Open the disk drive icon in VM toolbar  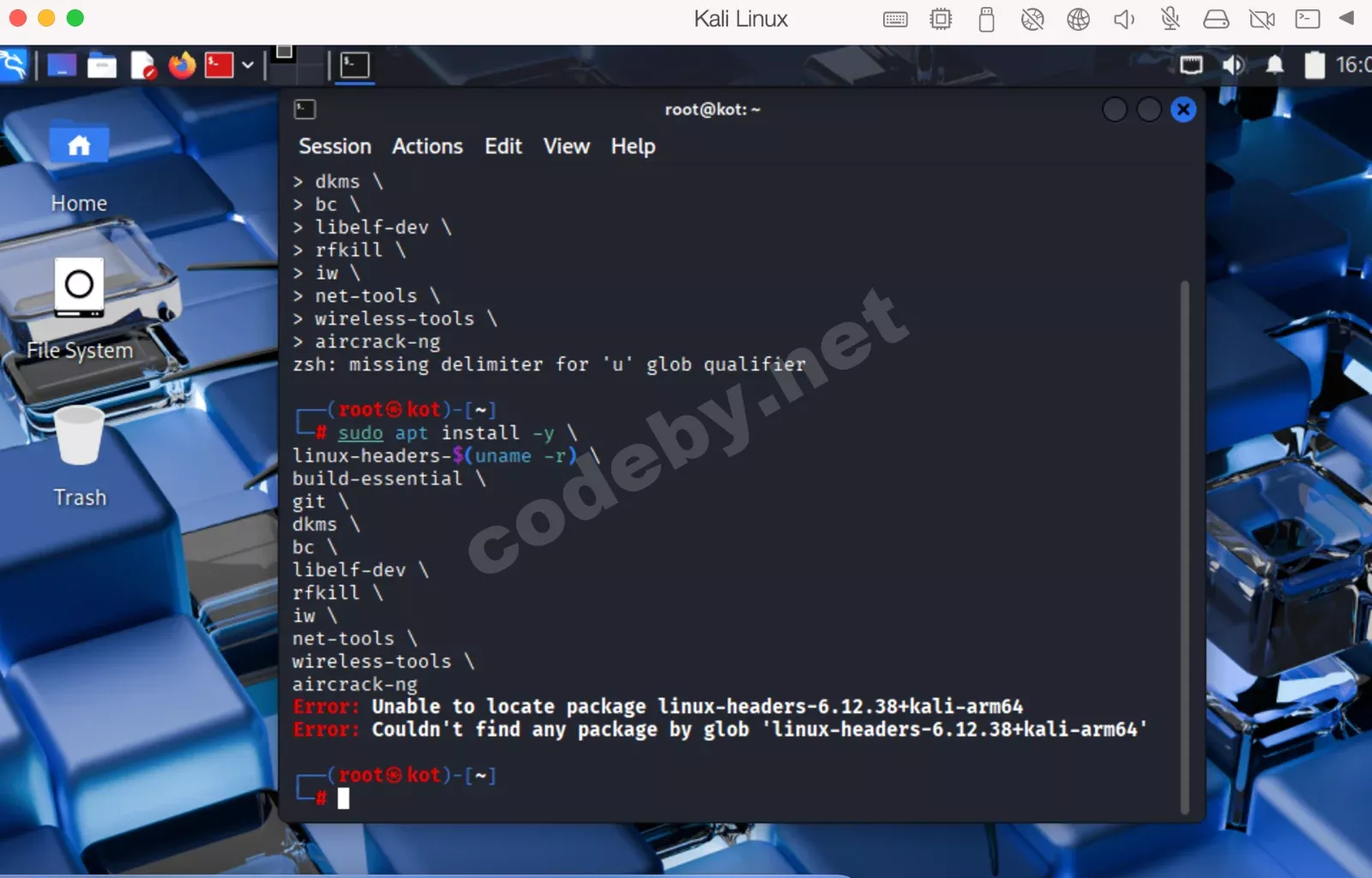(1216, 19)
